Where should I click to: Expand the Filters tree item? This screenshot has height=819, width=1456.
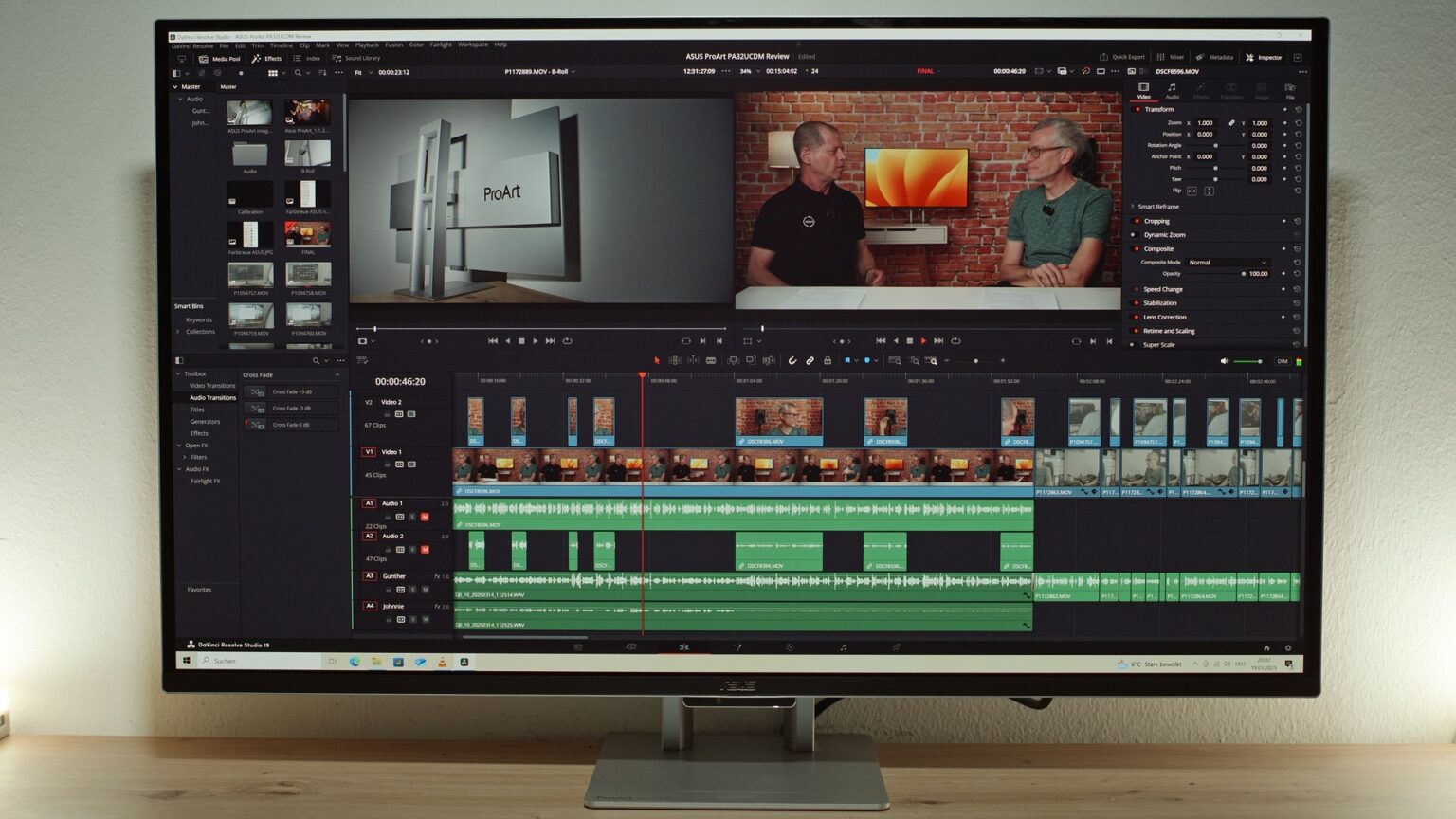pyautogui.click(x=185, y=457)
